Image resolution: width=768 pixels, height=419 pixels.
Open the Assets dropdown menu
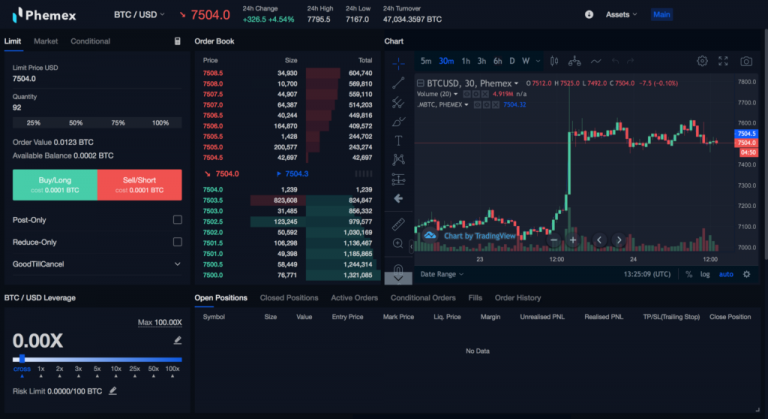pos(621,14)
